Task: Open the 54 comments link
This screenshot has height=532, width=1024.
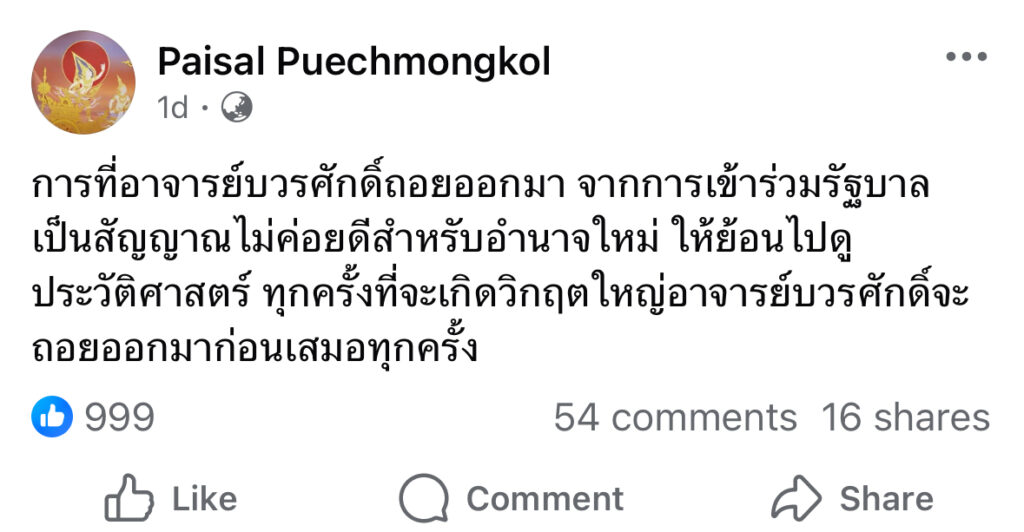Action: pyautogui.click(x=675, y=417)
